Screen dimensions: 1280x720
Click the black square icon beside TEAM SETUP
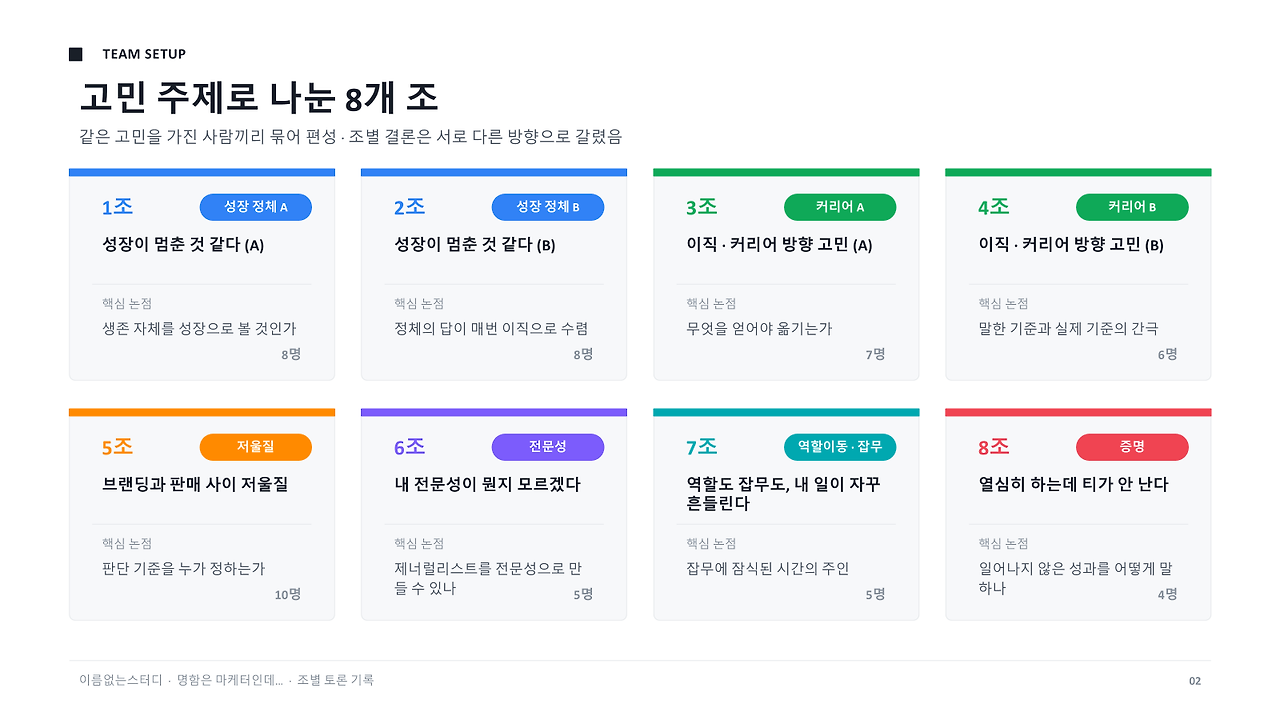(76, 54)
